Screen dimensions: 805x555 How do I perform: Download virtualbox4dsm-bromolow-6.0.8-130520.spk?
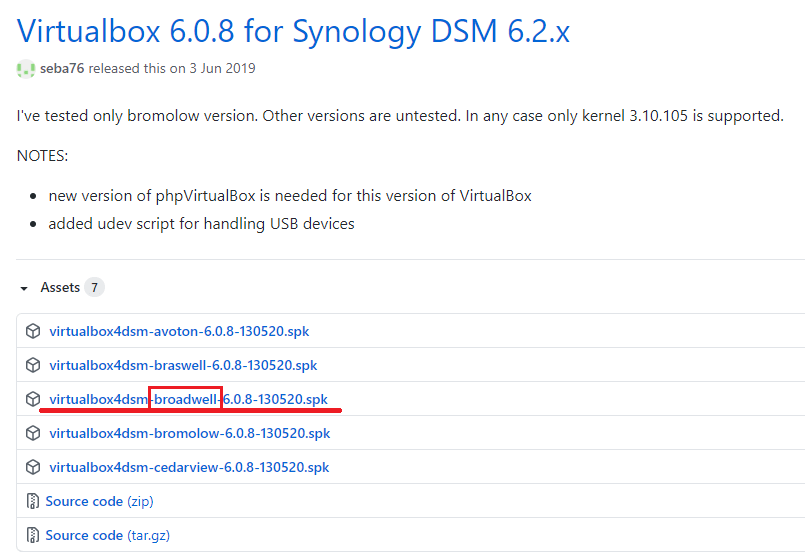[189, 433]
